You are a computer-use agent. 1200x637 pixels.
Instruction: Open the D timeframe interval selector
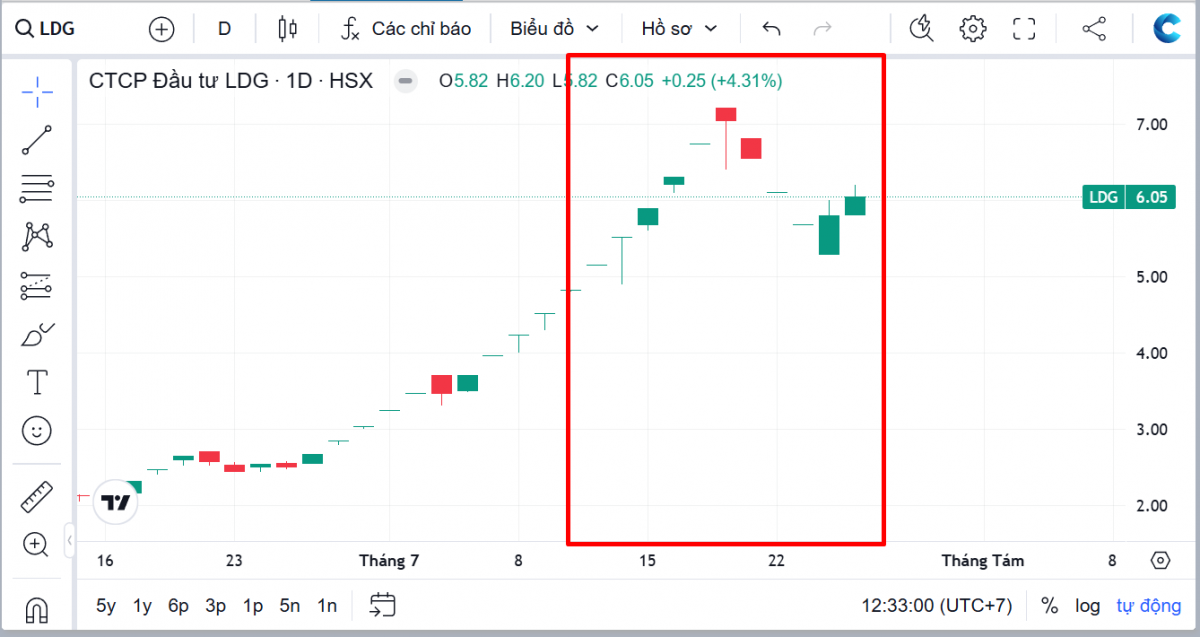(x=224, y=28)
